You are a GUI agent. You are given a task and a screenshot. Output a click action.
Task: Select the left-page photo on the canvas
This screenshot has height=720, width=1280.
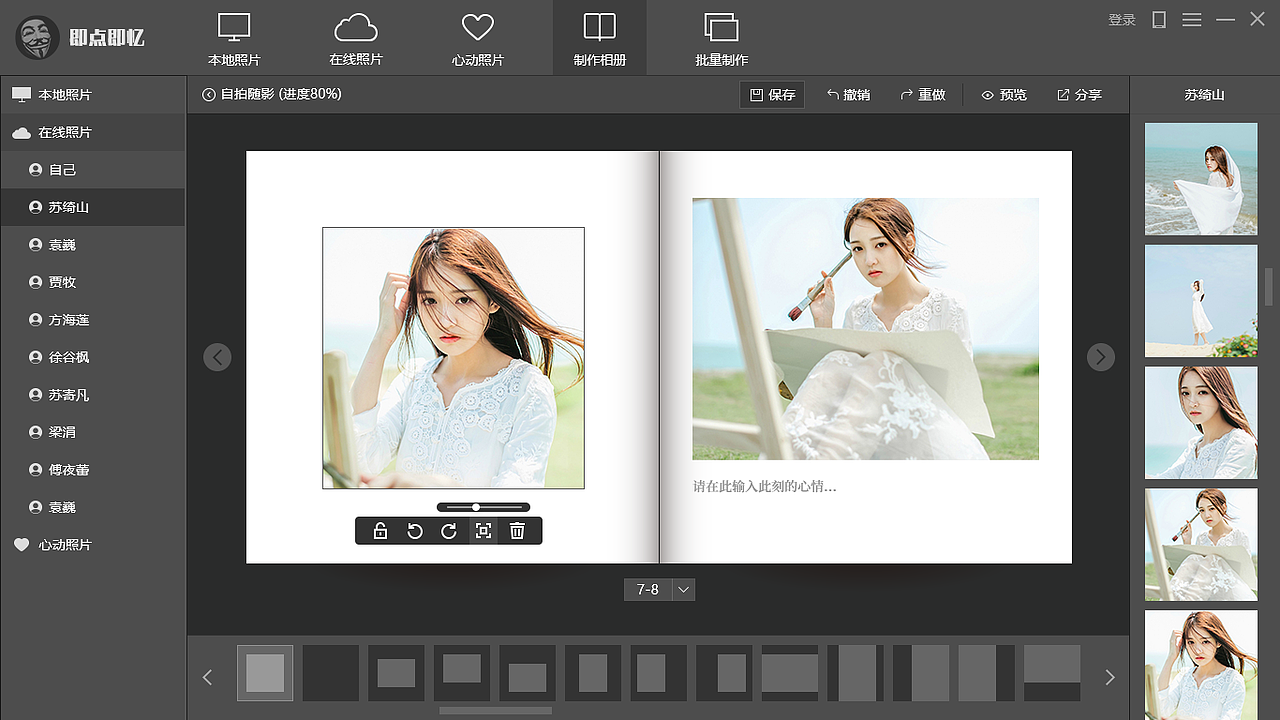coord(453,358)
